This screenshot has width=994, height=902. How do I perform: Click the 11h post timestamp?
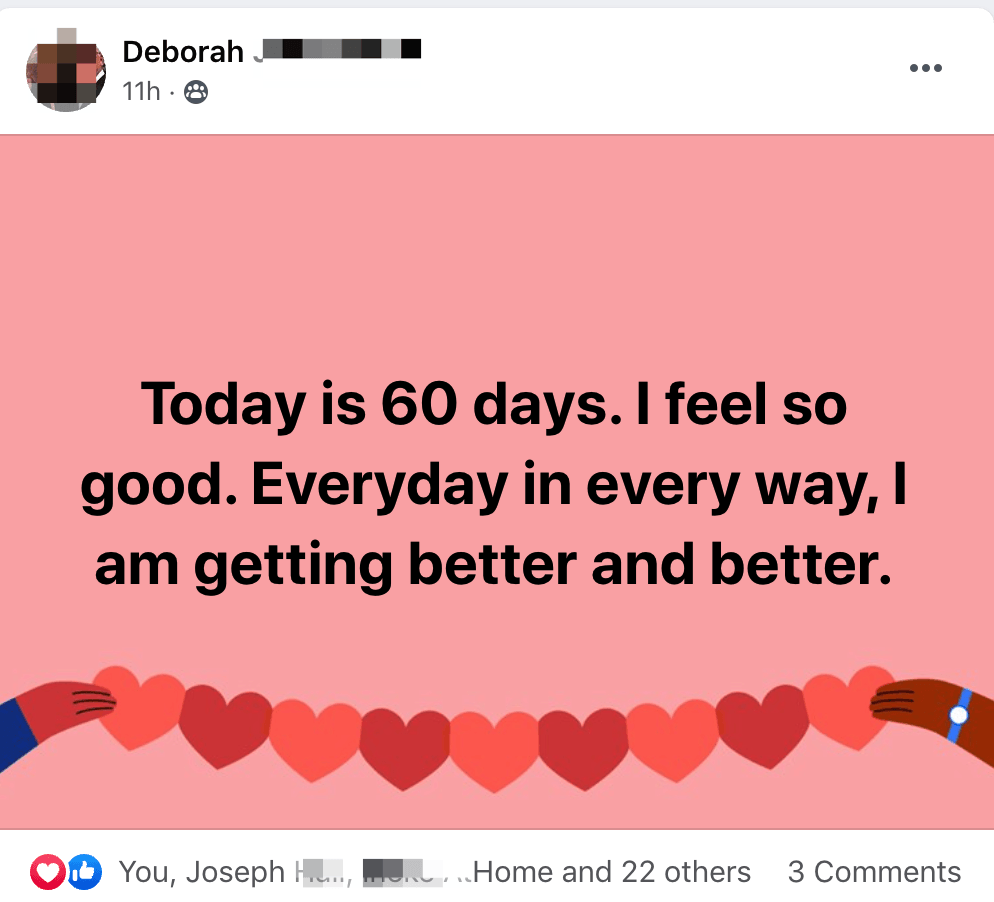pyautogui.click(x=141, y=93)
